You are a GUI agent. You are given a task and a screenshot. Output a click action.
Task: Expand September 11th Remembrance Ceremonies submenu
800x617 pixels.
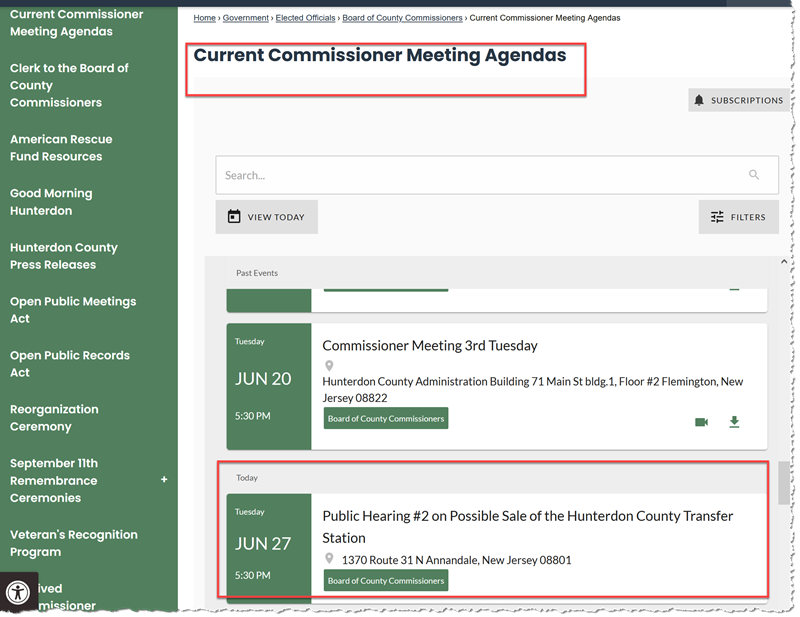(x=164, y=480)
